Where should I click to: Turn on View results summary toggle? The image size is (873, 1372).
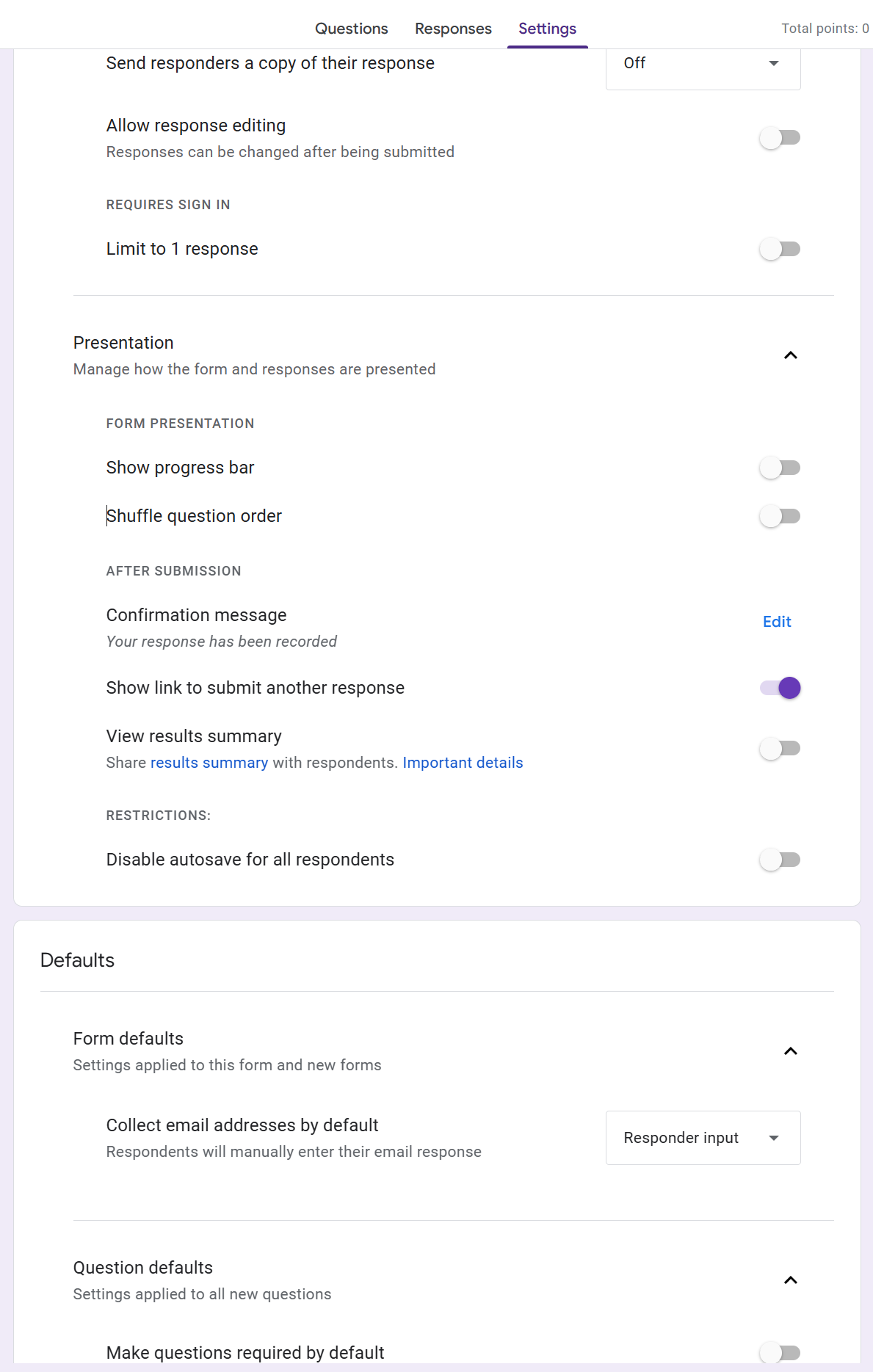pyautogui.click(x=780, y=749)
